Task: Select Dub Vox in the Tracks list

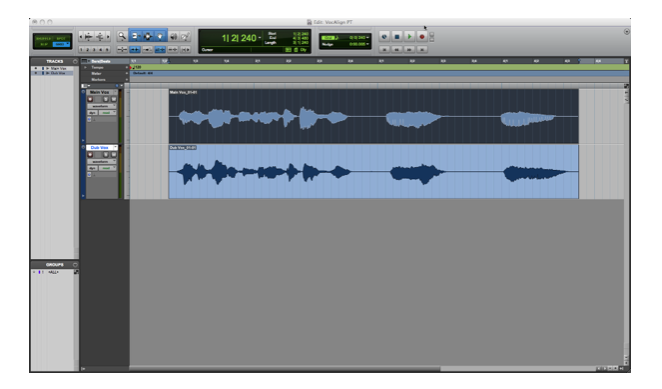Action: (58, 73)
